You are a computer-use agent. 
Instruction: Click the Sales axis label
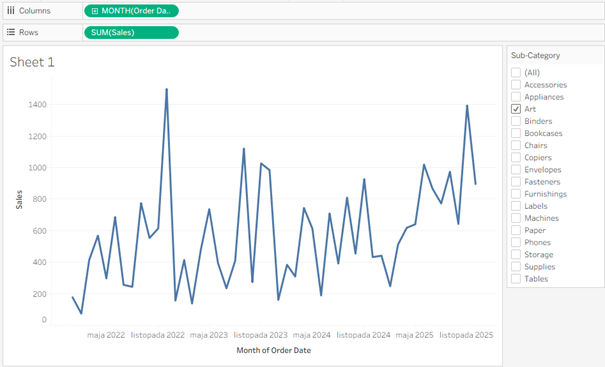pos(19,200)
